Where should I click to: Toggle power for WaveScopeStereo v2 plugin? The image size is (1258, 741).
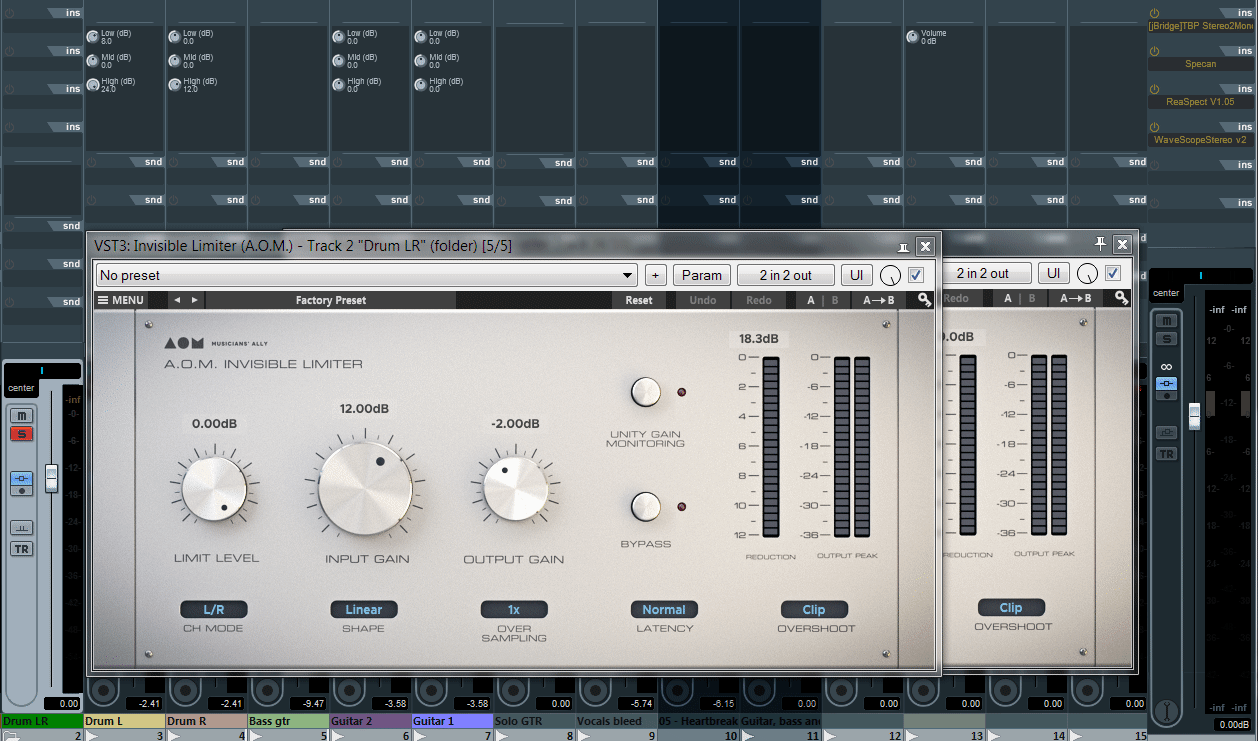pos(1154,127)
